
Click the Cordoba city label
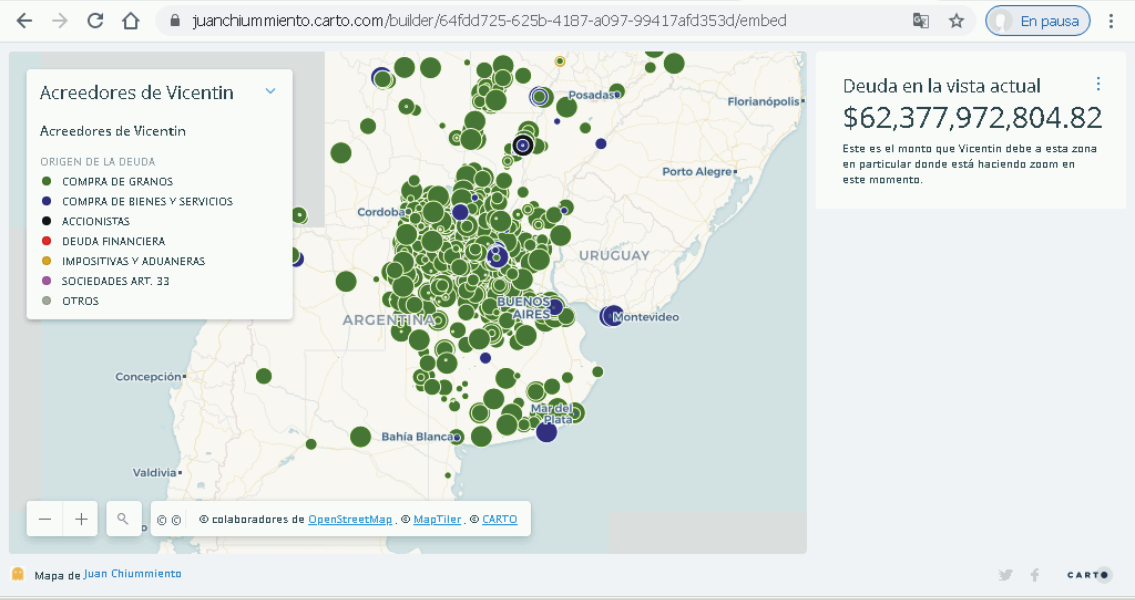point(381,212)
